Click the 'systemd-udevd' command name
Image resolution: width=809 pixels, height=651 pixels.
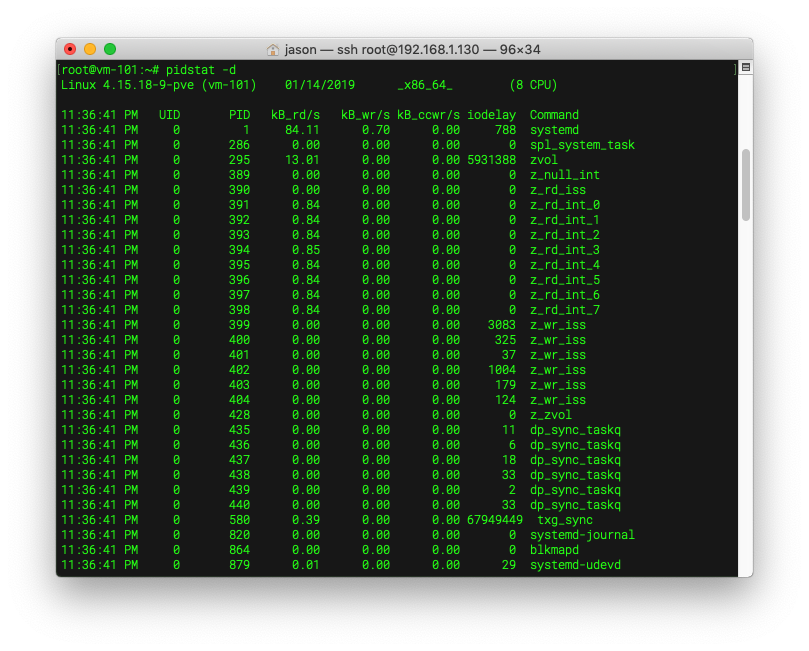pyautogui.click(x=575, y=564)
